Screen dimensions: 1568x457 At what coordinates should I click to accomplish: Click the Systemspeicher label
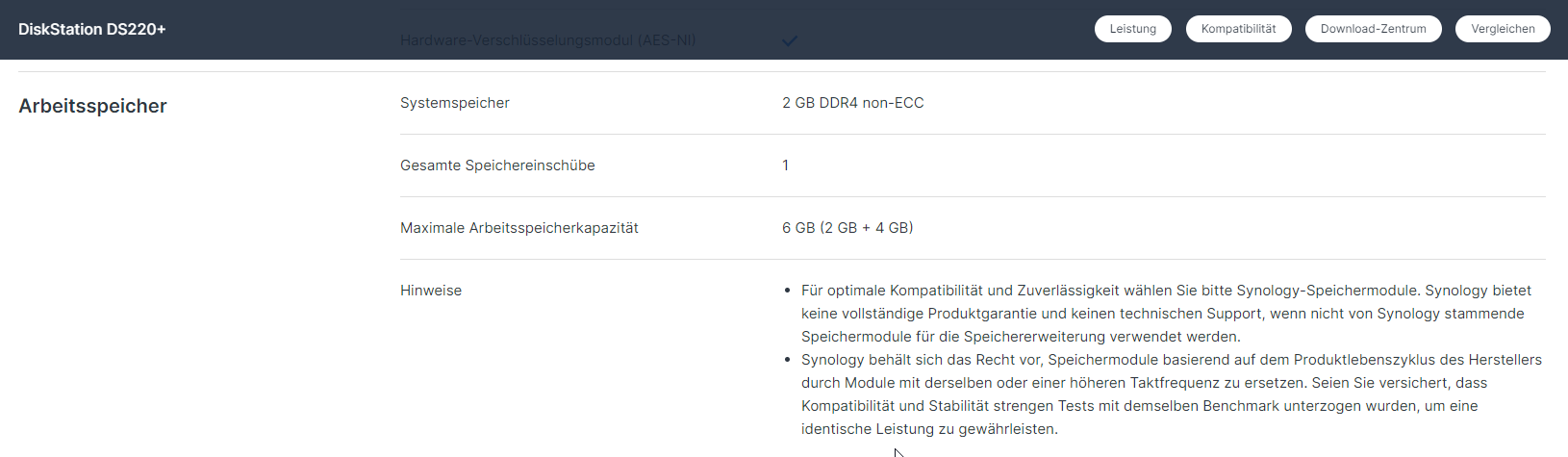click(x=455, y=103)
